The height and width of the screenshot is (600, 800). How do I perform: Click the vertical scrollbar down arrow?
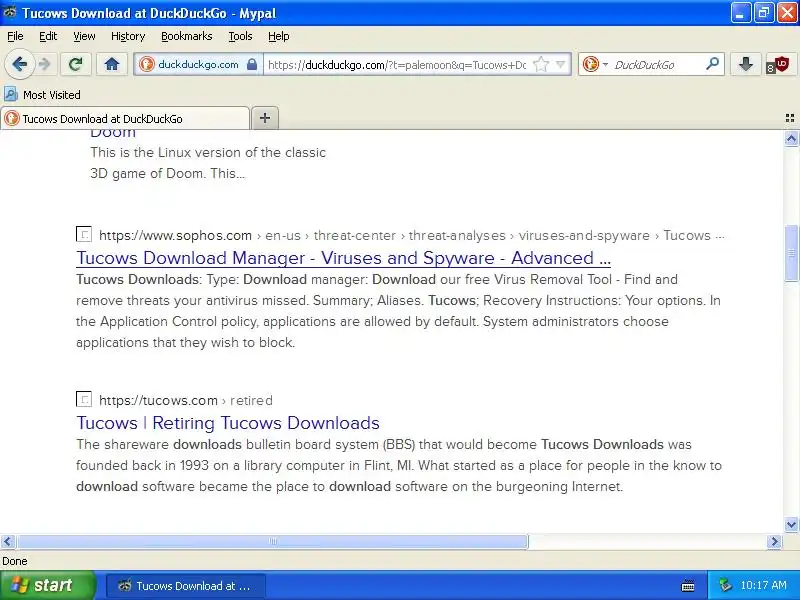point(791,524)
